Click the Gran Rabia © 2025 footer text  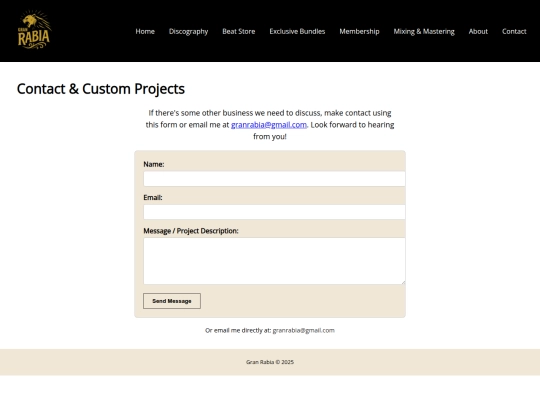(x=270, y=362)
